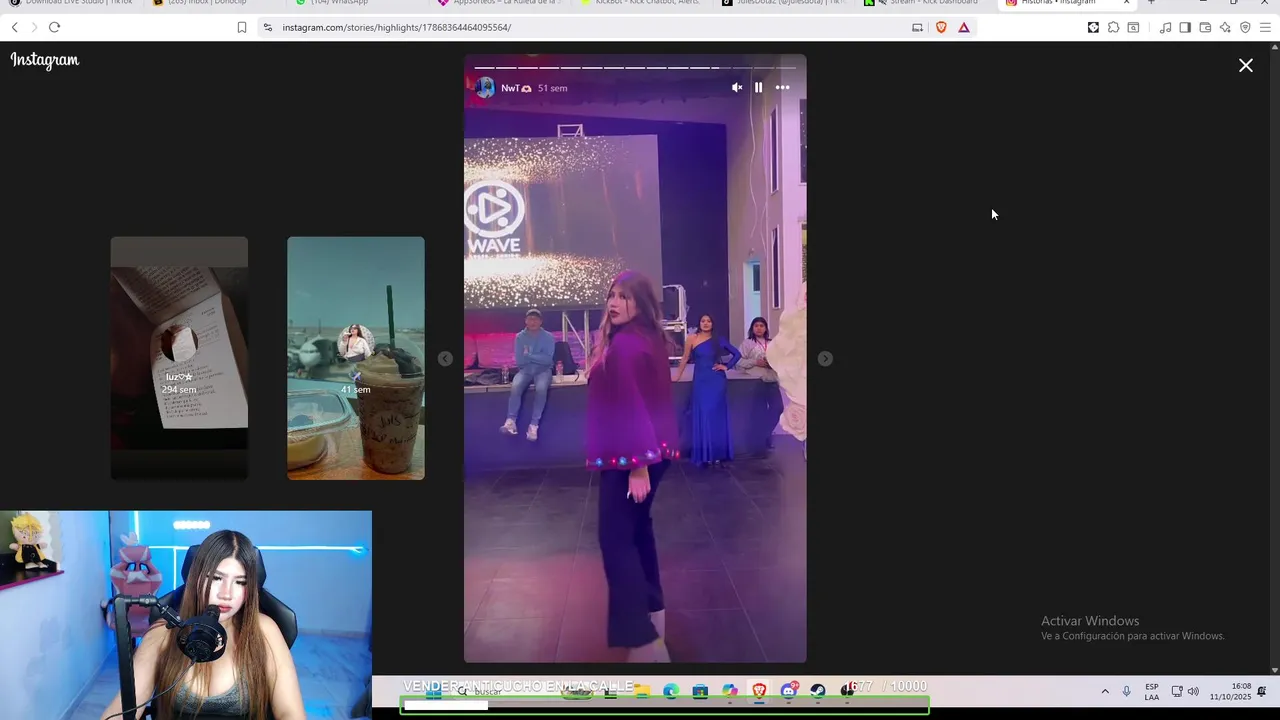Open Microsoft Edge from taskbar

(671, 691)
